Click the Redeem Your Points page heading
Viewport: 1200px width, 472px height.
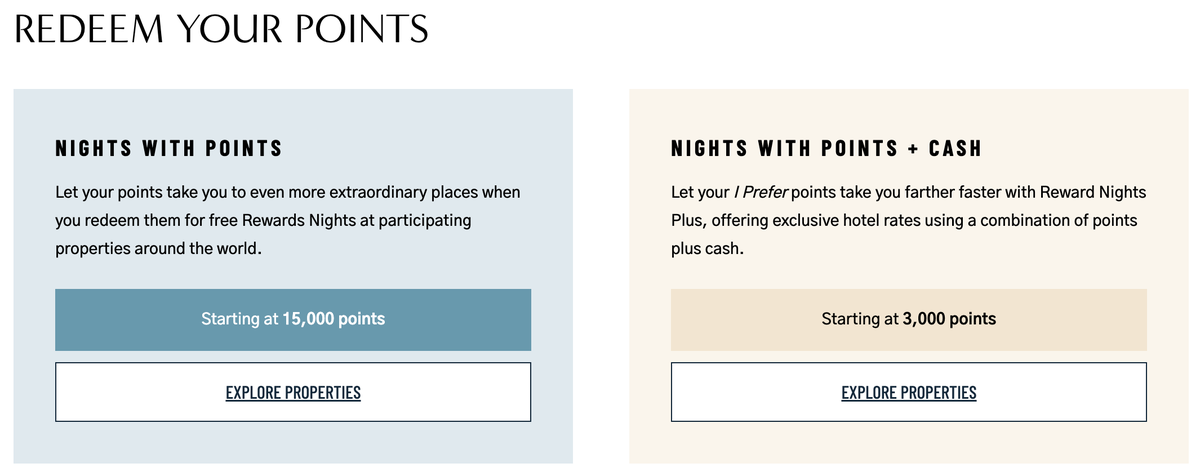222,30
